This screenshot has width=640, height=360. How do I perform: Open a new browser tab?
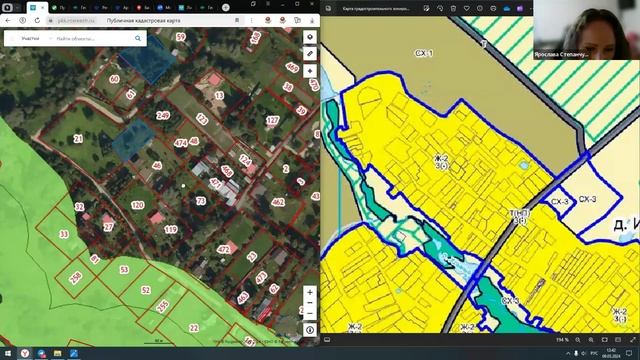(x=226, y=7)
